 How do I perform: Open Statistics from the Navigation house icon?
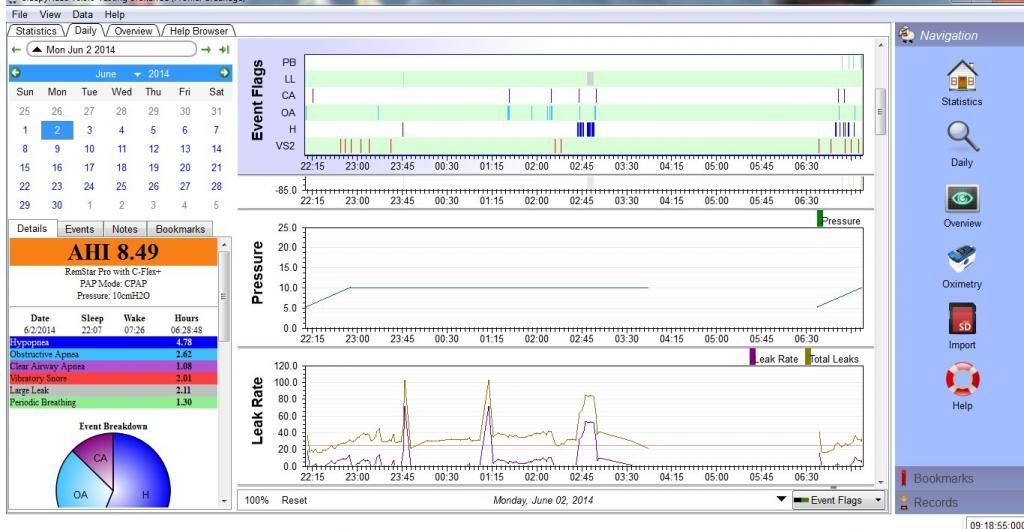pyautogui.click(x=961, y=76)
